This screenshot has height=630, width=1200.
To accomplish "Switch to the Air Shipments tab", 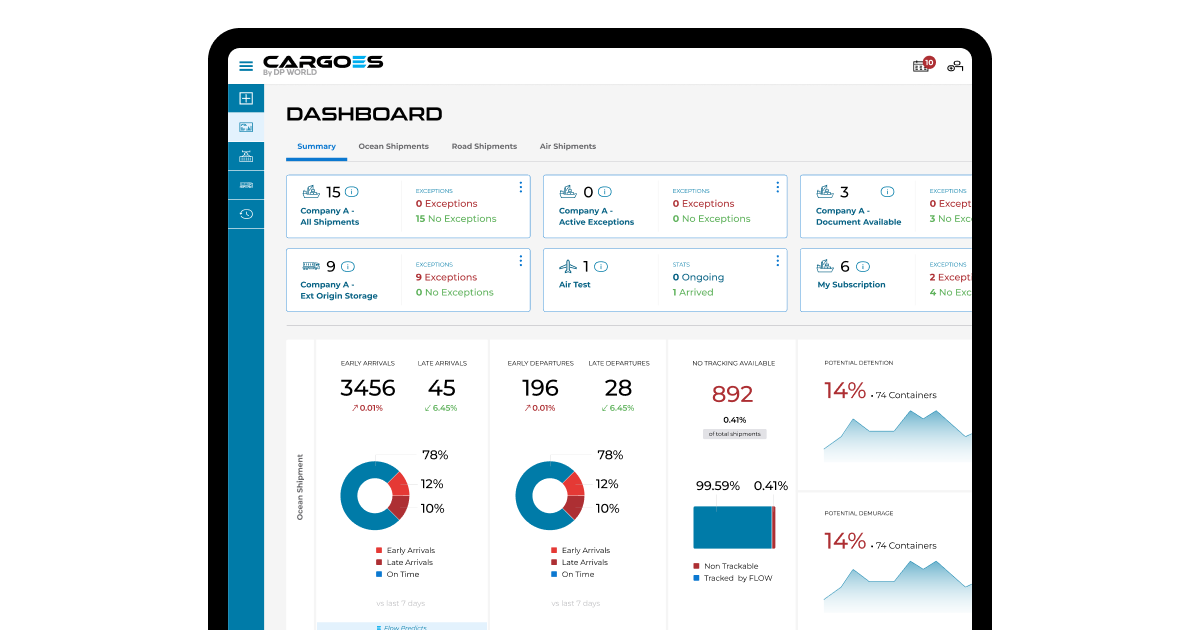I will coord(568,147).
